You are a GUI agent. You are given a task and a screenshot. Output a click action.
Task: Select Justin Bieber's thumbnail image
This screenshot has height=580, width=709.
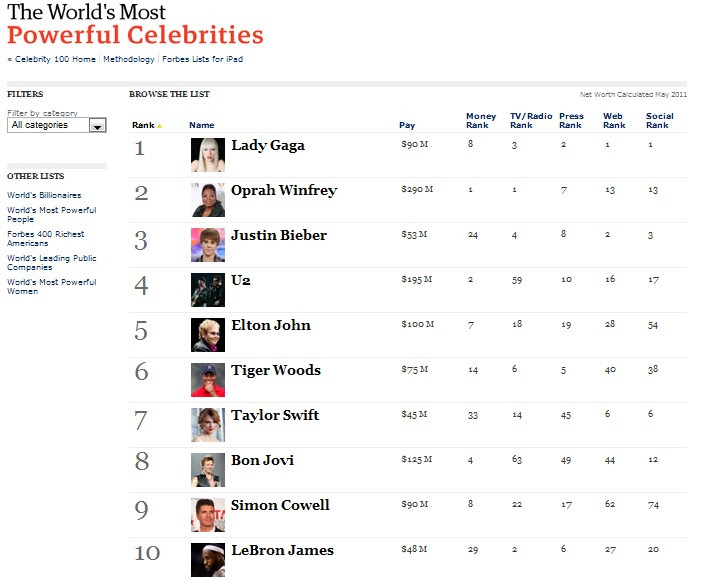208,245
